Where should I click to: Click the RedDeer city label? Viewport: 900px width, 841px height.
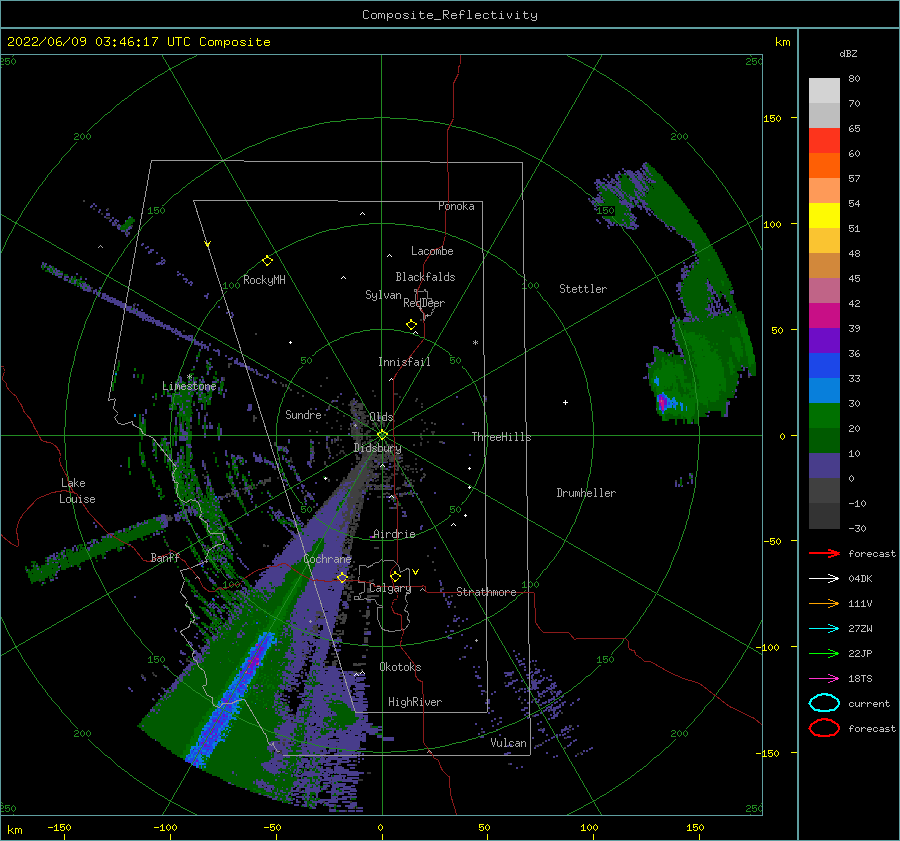point(424,303)
